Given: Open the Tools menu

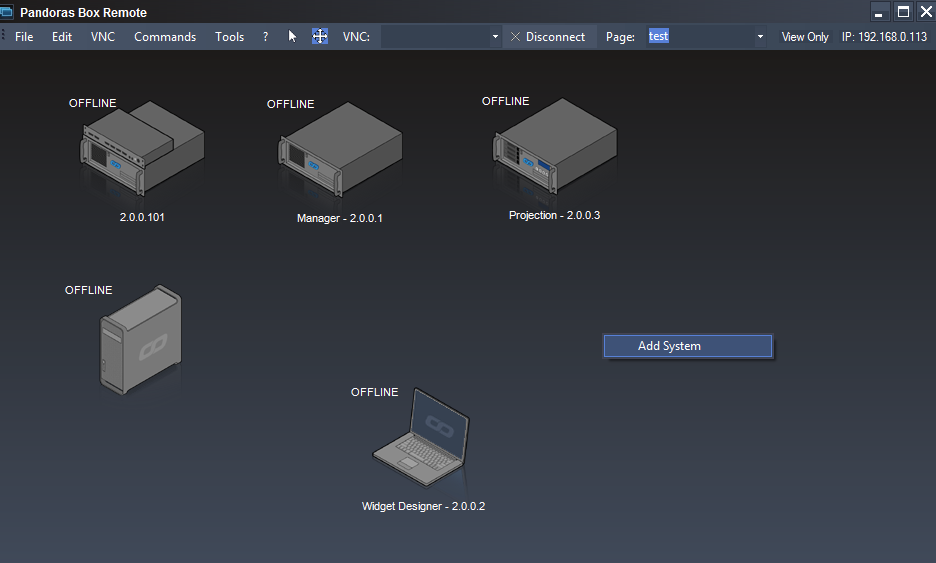Looking at the screenshot, I should point(229,37).
